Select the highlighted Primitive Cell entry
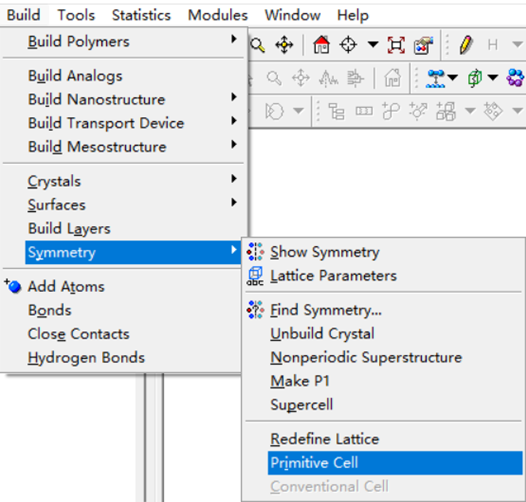 click(395, 463)
